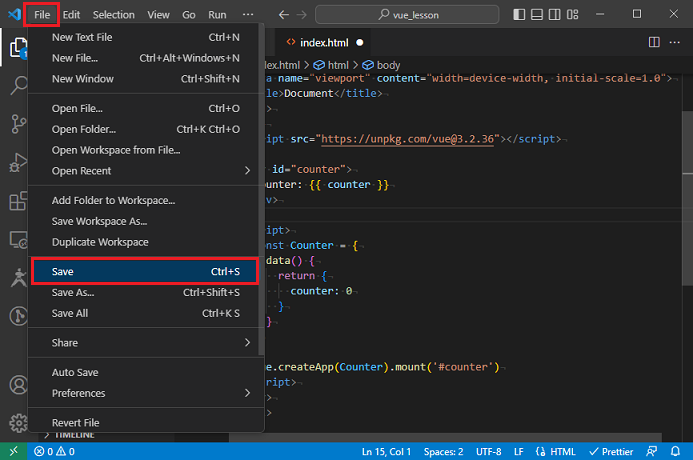Open the Selection menu

114,15
